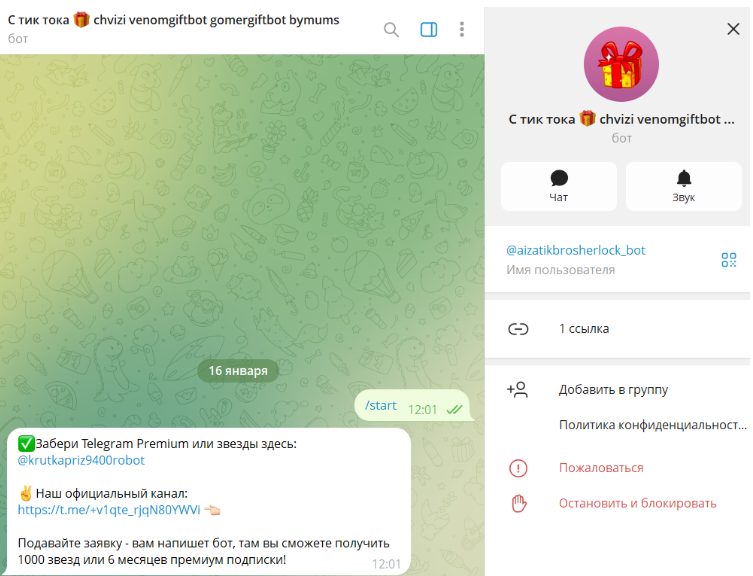Screen dimensions: 753x576
Task: Click the бот subtitle under chat title
Action: (x=17, y=39)
